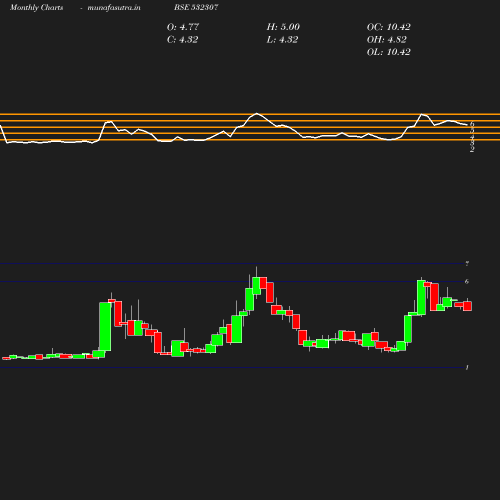Click the 'Monthly Charts' title text
The height and width of the screenshot is (500, 500).
click(x=36, y=8)
